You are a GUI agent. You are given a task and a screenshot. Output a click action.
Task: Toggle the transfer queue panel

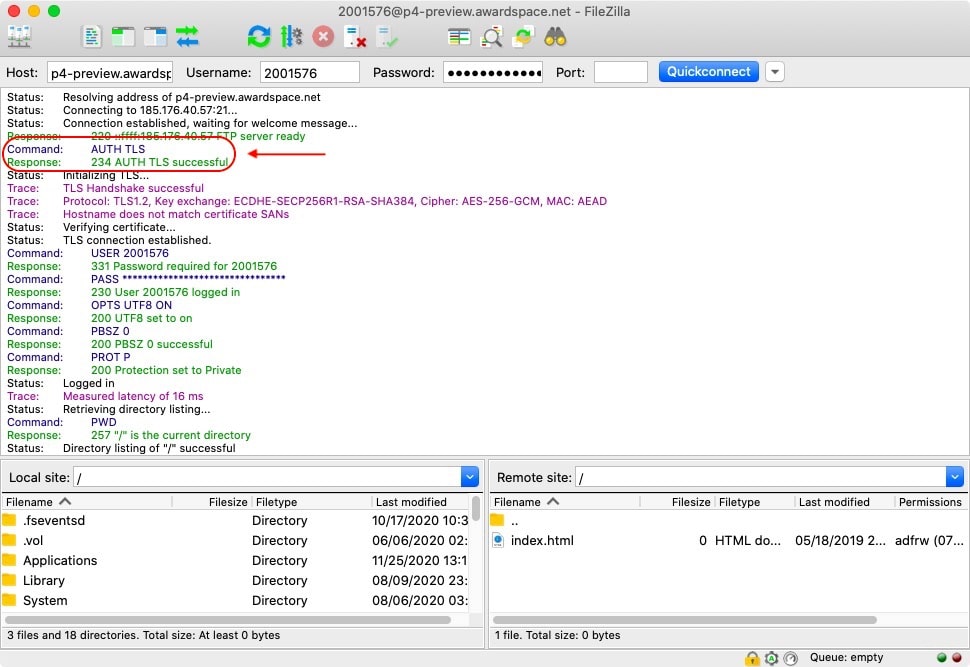(x=186, y=36)
